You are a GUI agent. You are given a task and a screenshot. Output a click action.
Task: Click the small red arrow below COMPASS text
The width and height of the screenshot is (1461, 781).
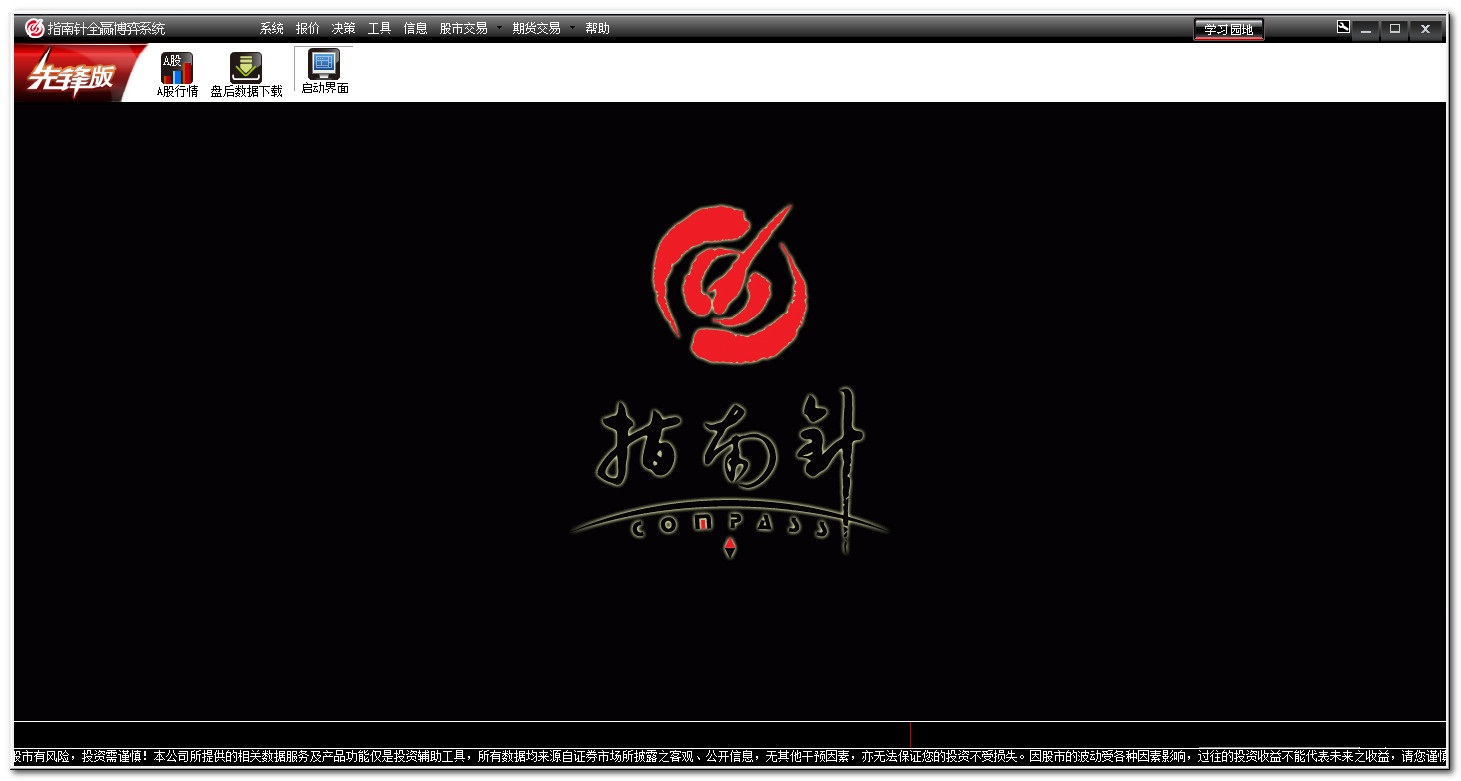point(728,546)
